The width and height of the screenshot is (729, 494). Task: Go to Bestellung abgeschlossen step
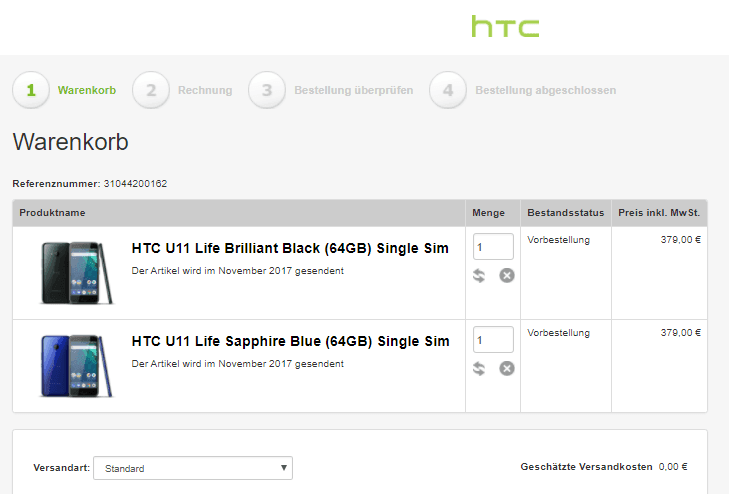[546, 90]
